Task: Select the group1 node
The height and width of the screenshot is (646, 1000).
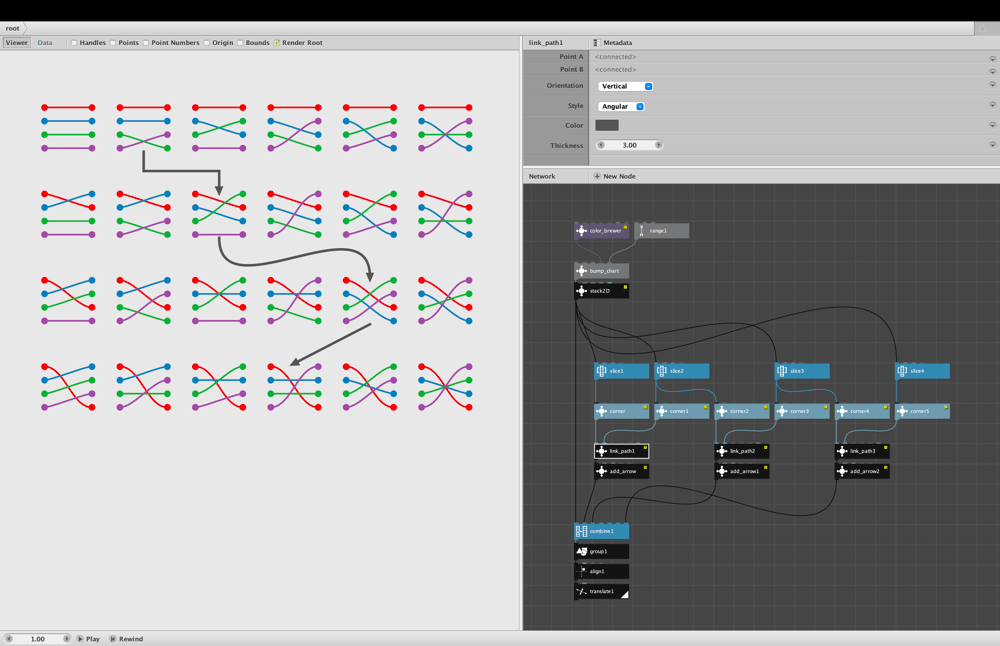Action: click(601, 552)
